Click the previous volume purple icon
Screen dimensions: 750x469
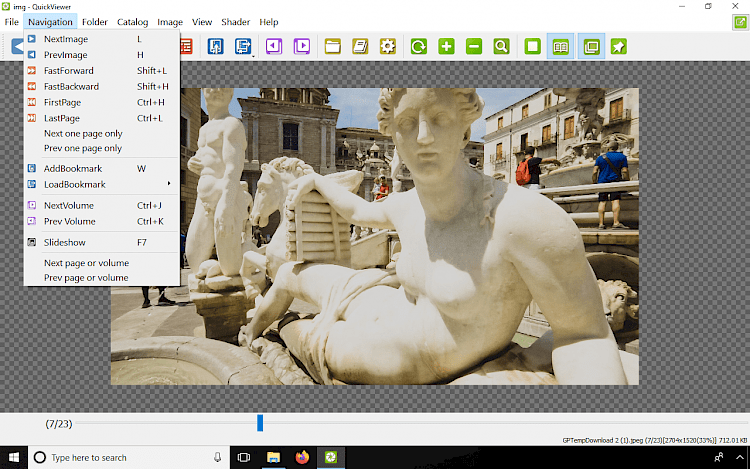[274, 46]
